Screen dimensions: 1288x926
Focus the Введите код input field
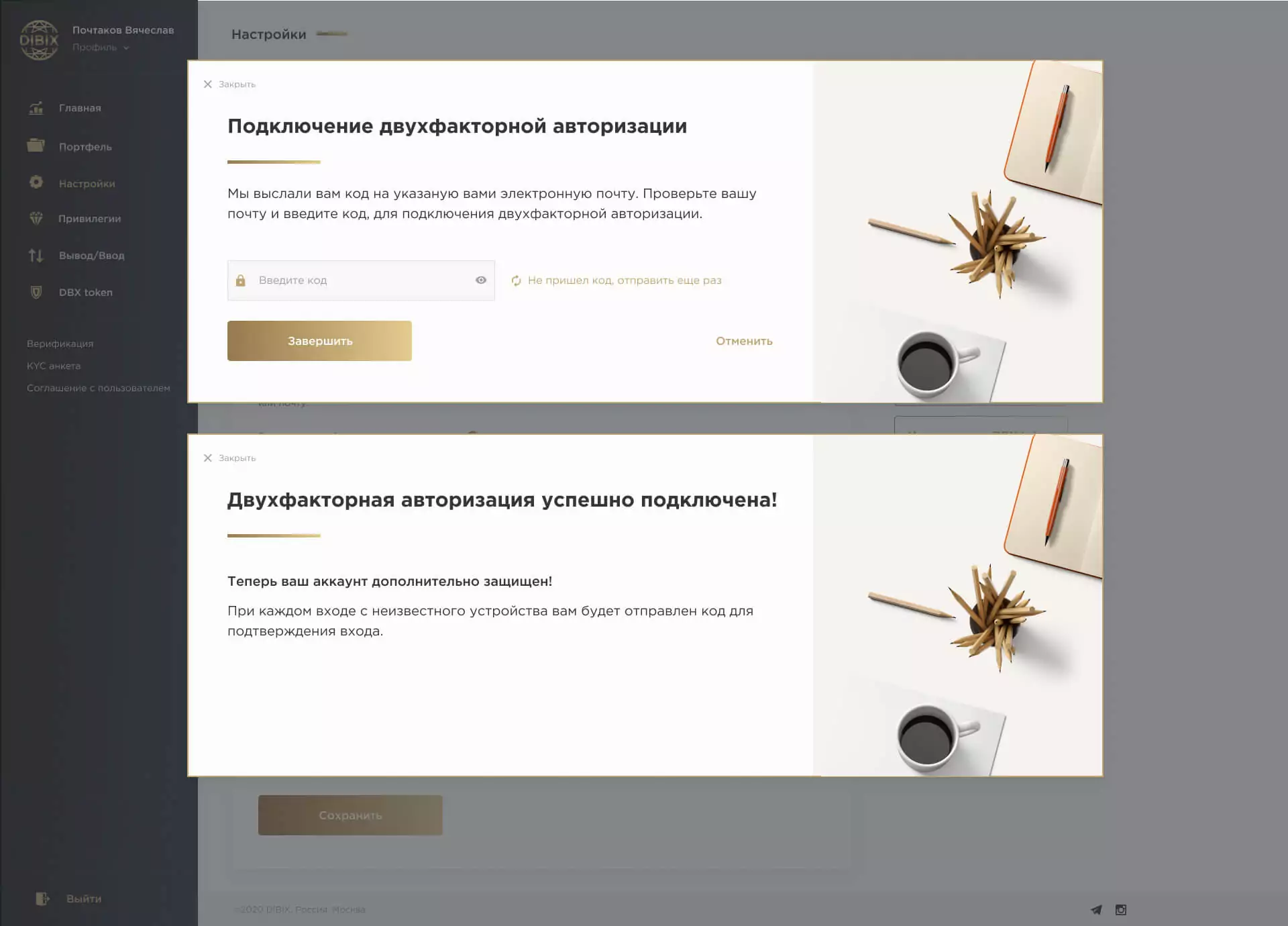(x=361, y=280)
